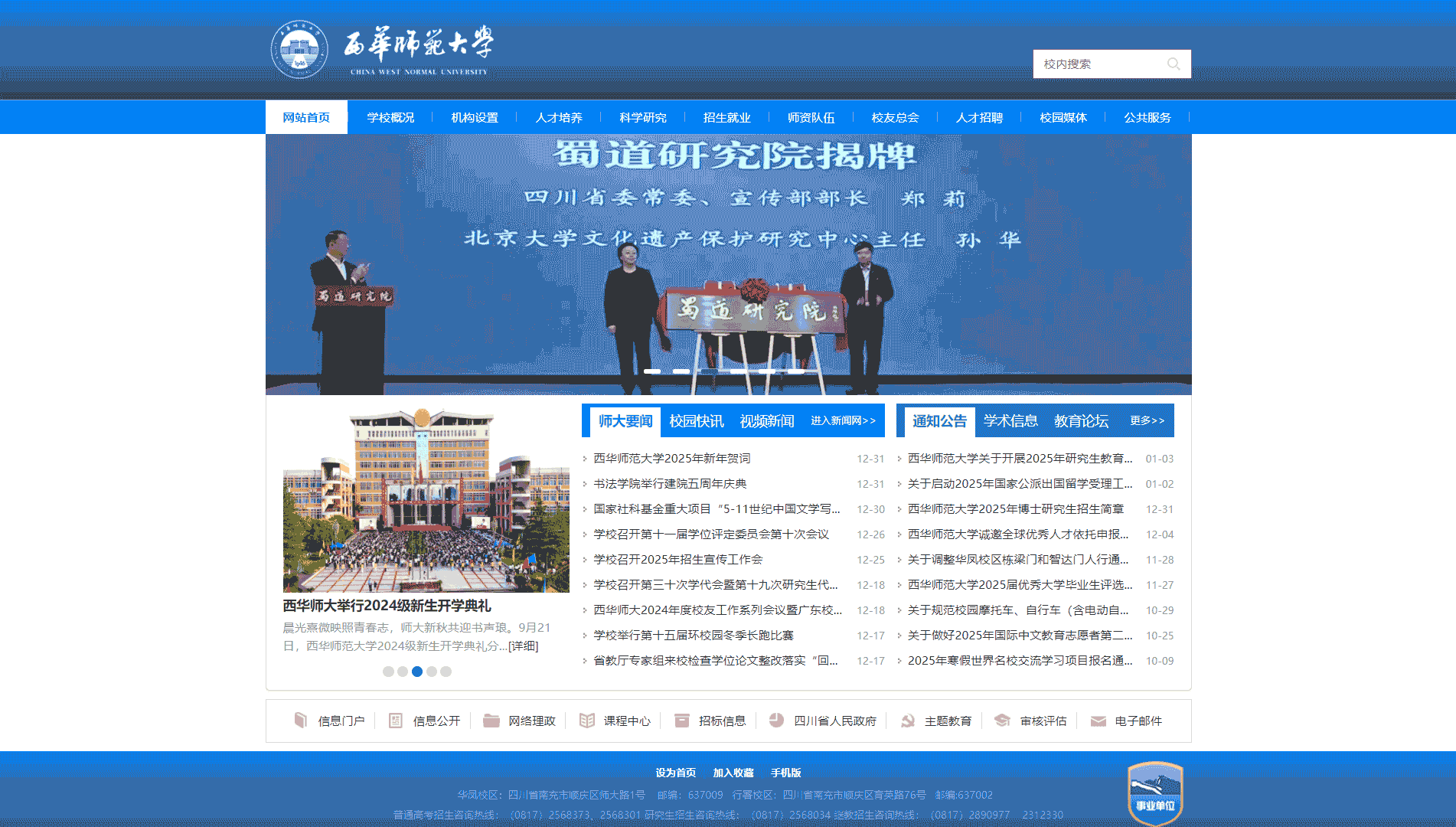Switch to 通知公告 tab
Image resolution: width=1456 pixels, height=827 pixels.
point(939,421)
